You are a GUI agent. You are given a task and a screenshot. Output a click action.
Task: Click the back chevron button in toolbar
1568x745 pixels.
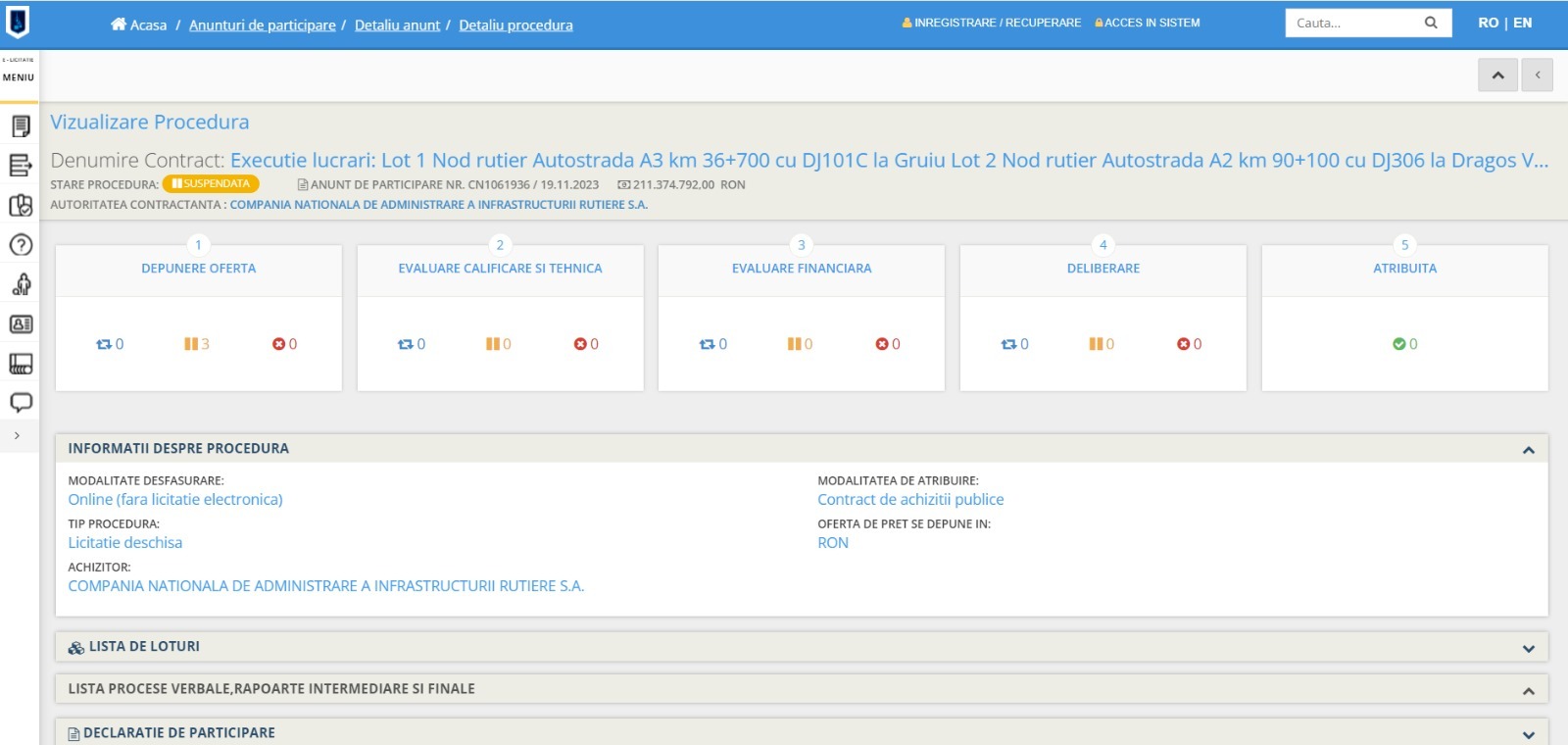[x=1537, y=74]
